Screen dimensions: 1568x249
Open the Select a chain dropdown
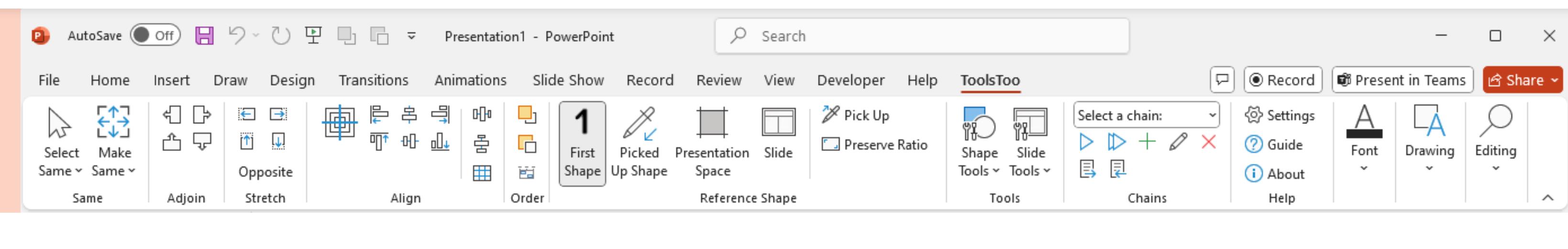pos(1146,115)
